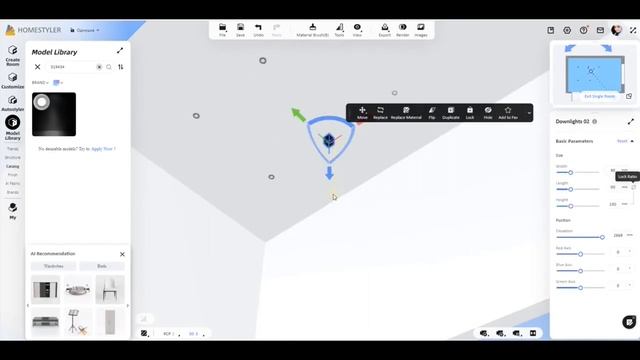Image resolution: width=640 pixels, height=360 pixels.
Task: Rotate the minimap view left
Action: click(x=570, y=48)
